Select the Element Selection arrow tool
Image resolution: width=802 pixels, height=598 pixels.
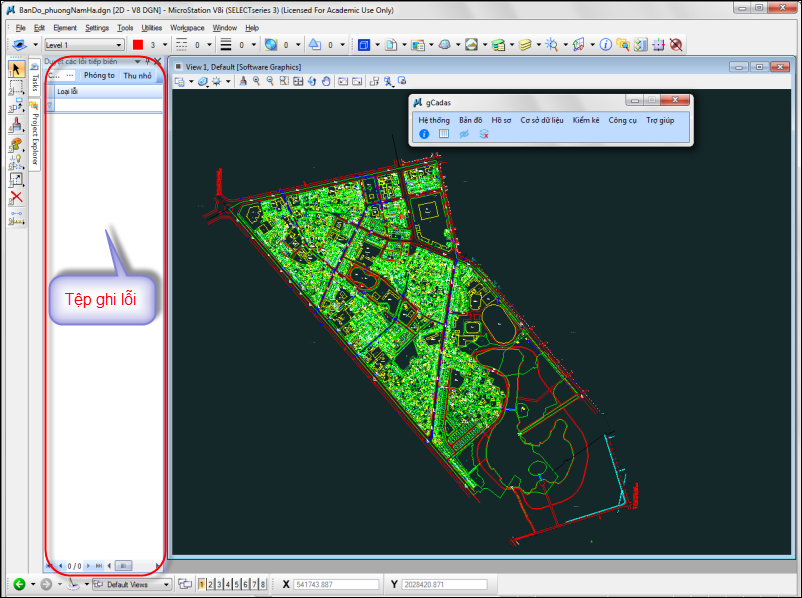(16, 69)
